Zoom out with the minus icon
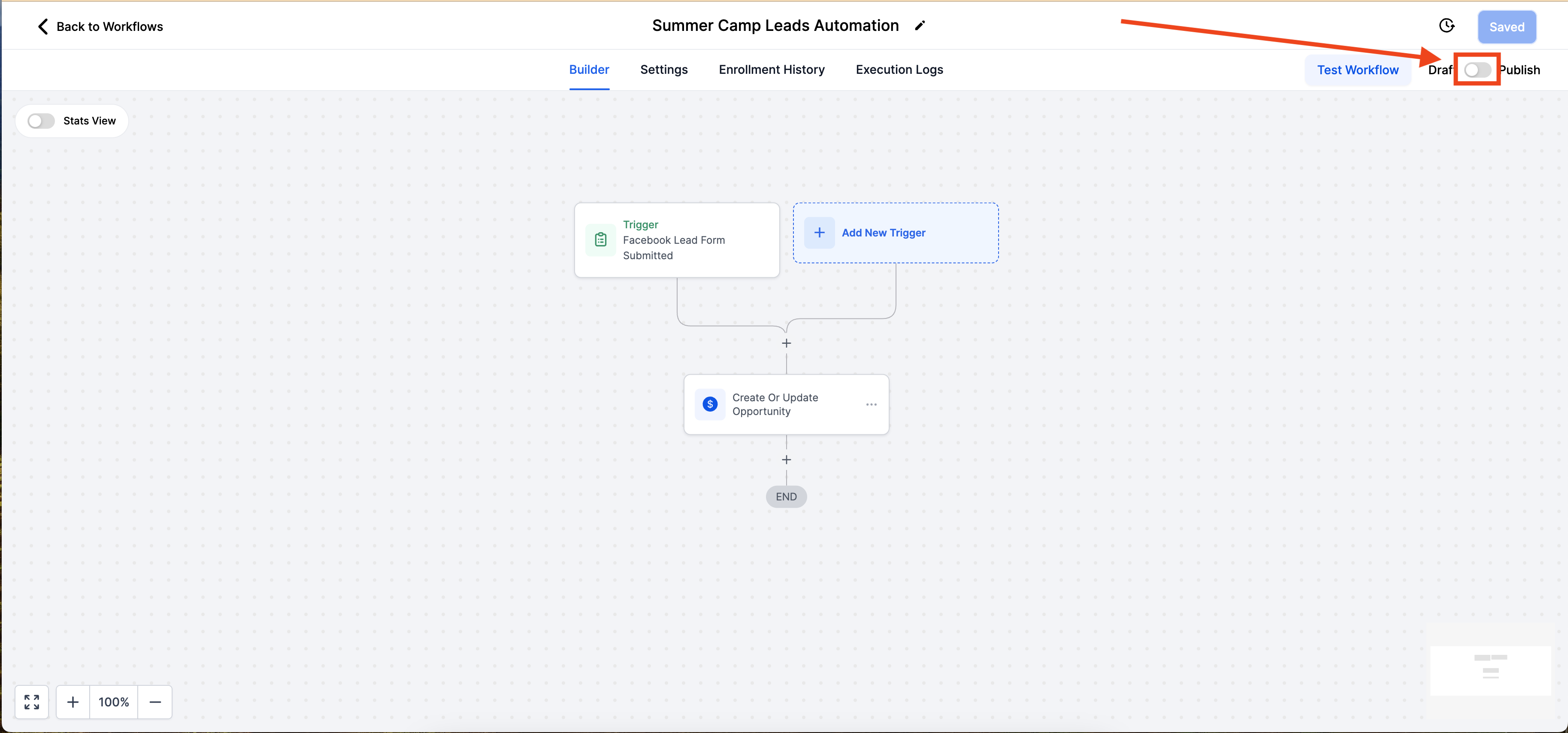Screen dimensions: 1568x733 point(155,702)
